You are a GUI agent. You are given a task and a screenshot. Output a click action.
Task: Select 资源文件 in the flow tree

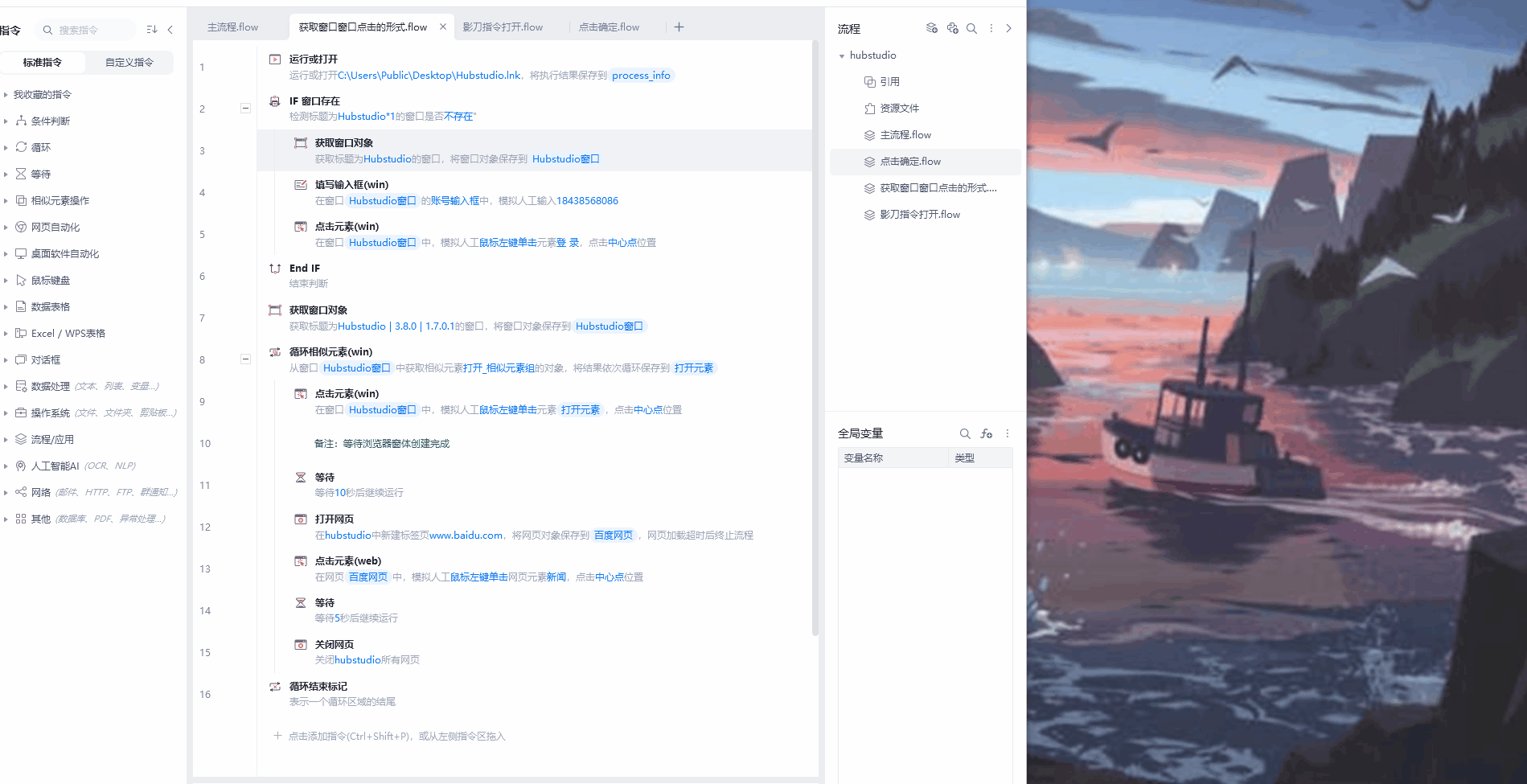pos(899,109)
